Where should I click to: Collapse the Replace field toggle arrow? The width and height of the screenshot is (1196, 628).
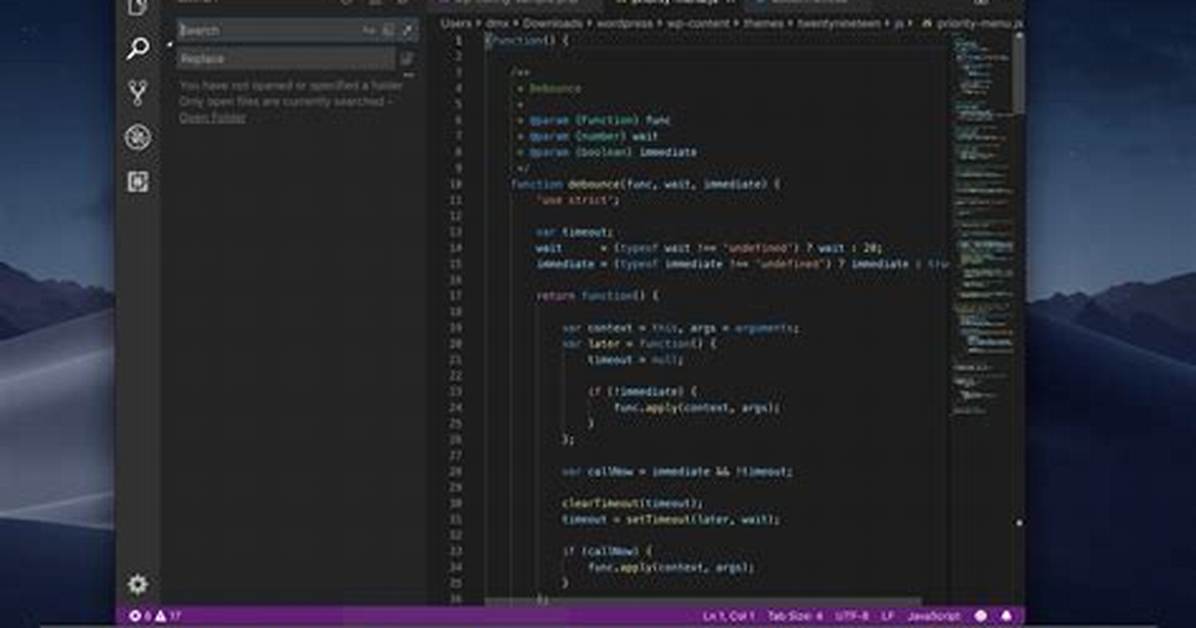coord(169,44)
